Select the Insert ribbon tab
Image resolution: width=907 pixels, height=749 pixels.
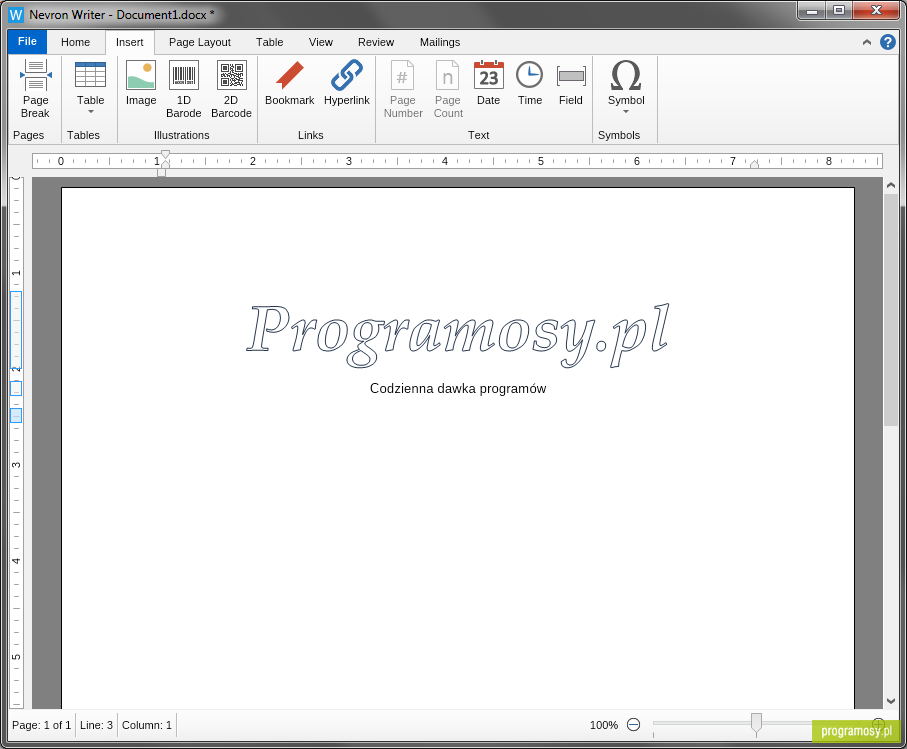point(130,42)
